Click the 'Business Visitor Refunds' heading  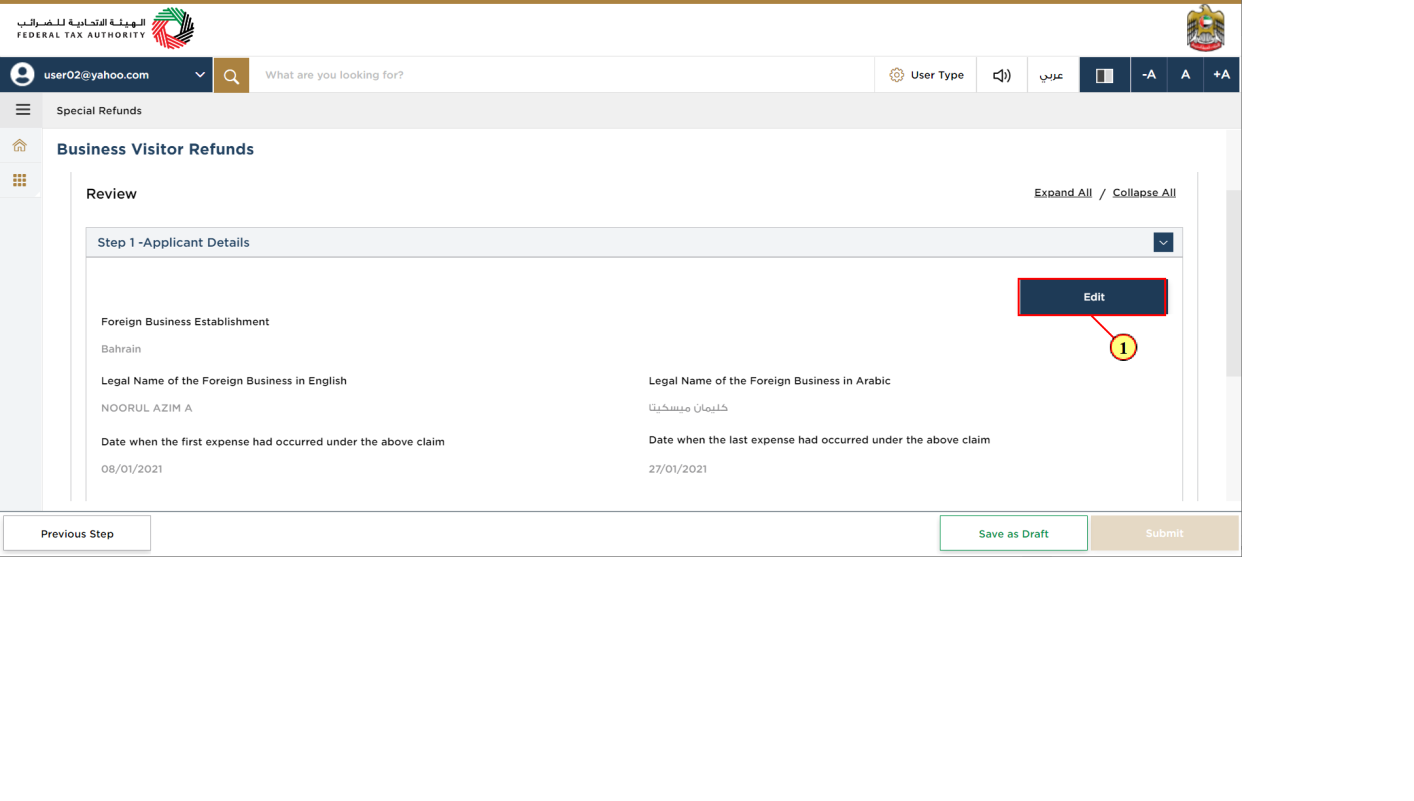[155, 149]
